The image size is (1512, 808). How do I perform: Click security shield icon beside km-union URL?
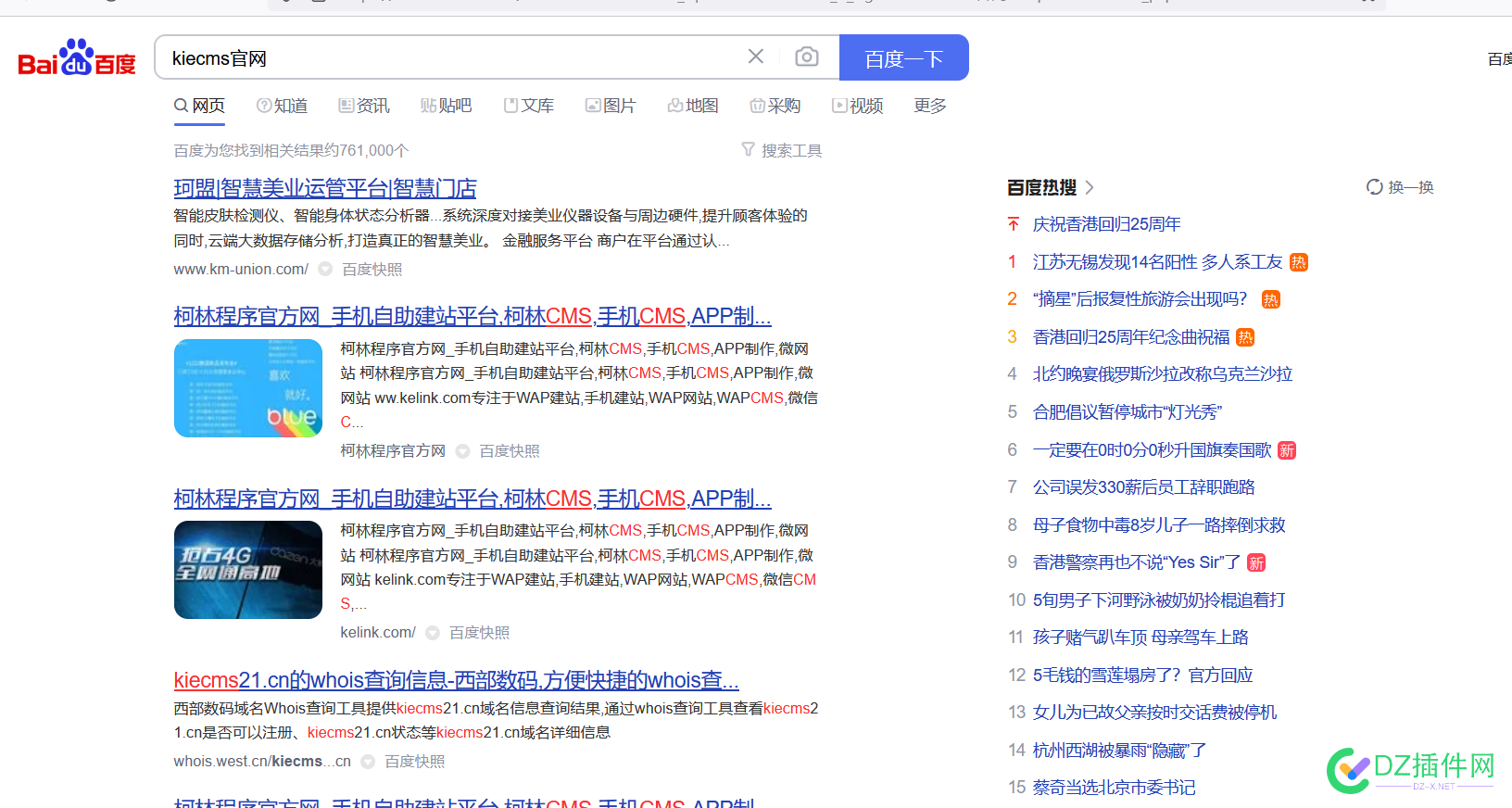pos(325,269)
